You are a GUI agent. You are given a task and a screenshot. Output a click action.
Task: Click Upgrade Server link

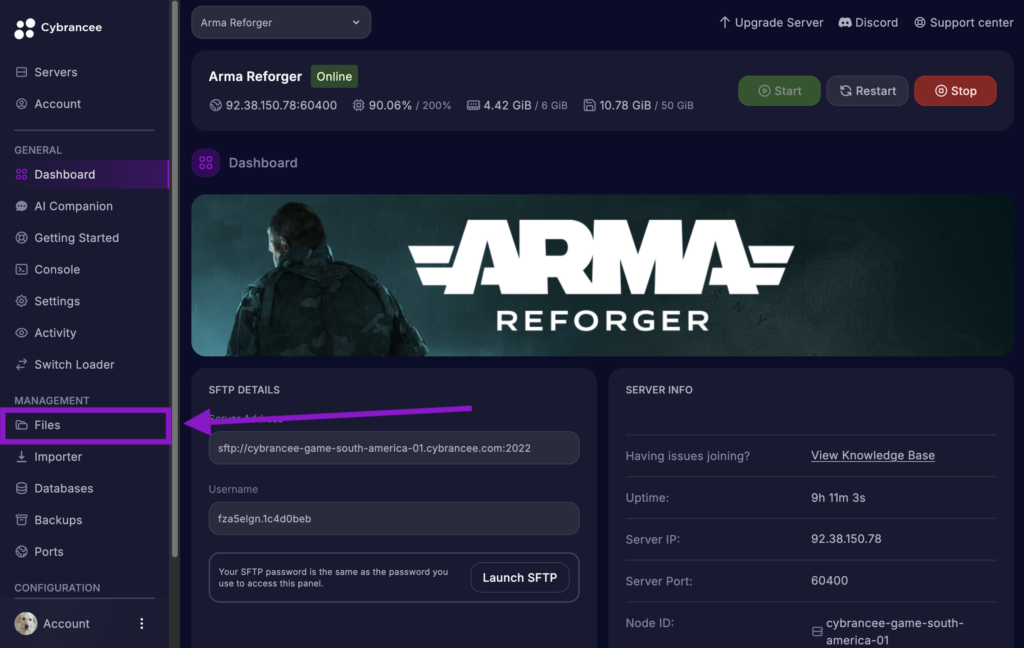pos(771,23)
